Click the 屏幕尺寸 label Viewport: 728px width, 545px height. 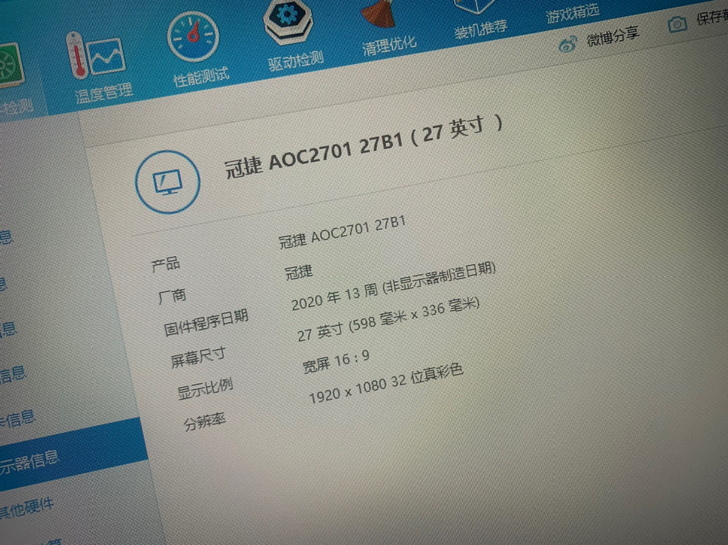(198, 357)
